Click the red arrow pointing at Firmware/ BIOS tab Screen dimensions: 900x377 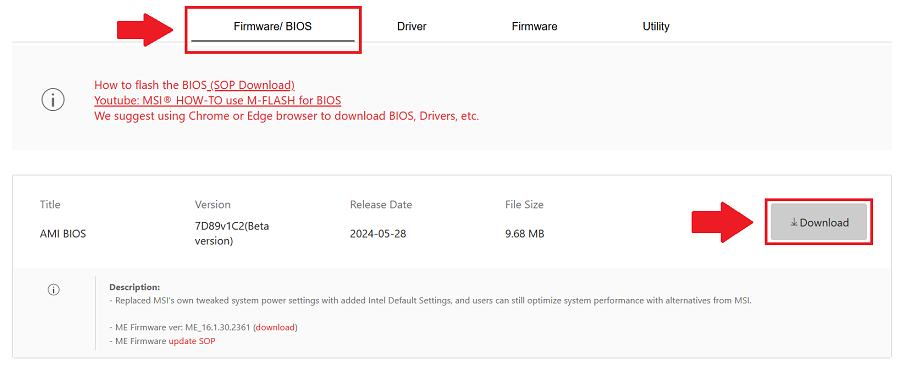pyautogui.click(x=145, y=29)
